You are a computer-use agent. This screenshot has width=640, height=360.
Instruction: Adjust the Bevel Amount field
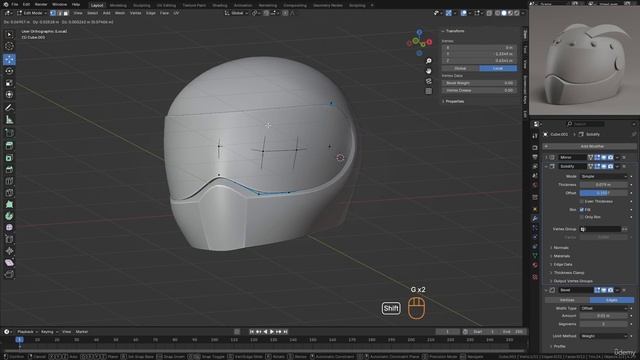pos(603,316)
